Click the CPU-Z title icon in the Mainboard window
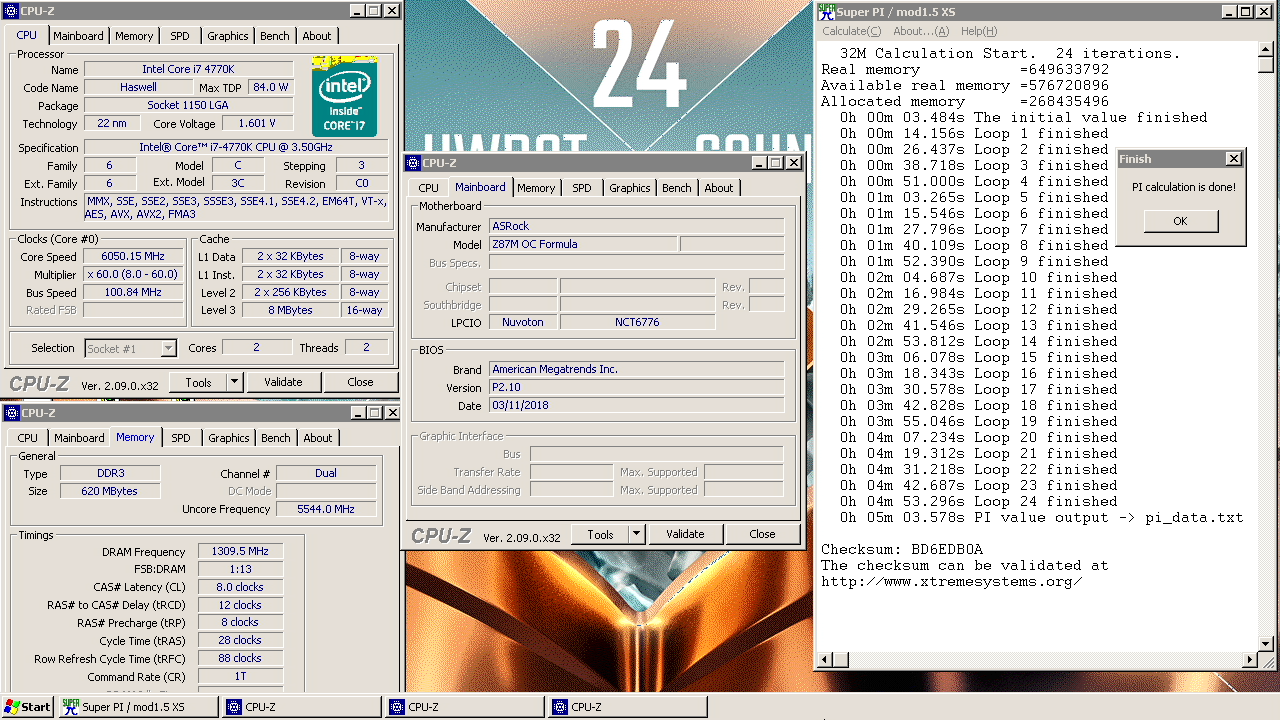Viewport: 1280px width, 720px height. click(x=413, y=163)
